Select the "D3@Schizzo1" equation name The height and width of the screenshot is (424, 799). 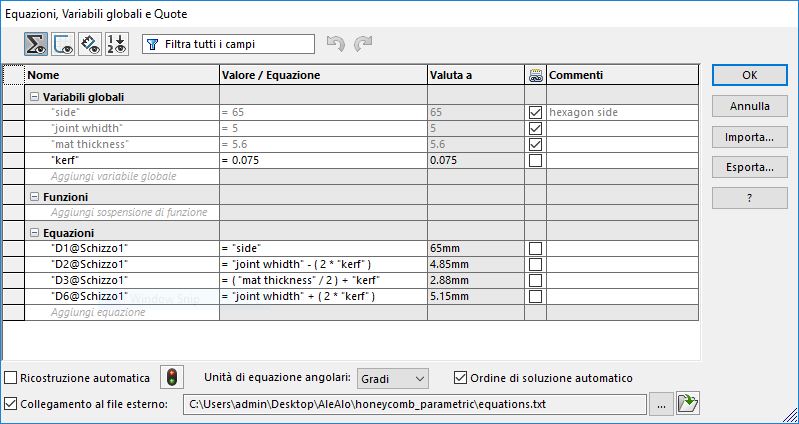tap(122, 280)
